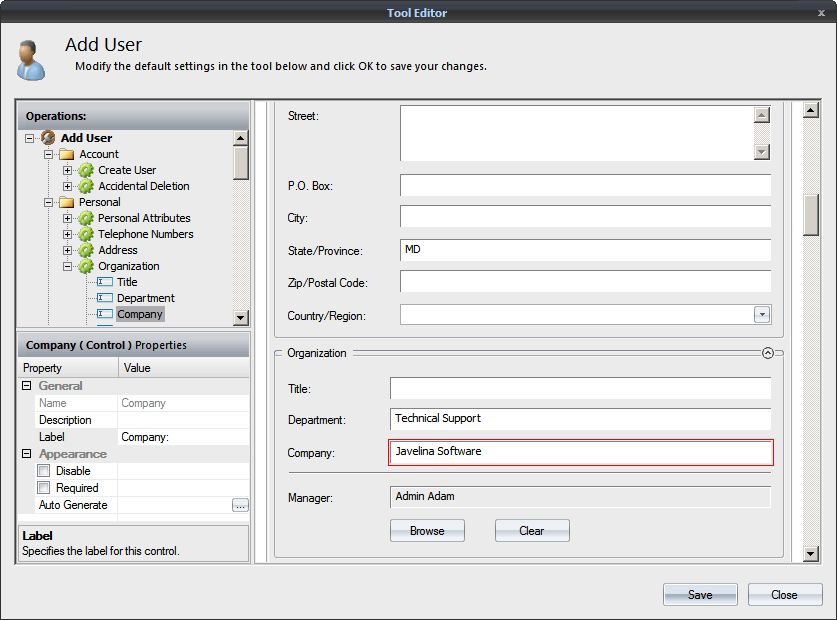Screen dimensions: 837x620
Task: Open the Country/Region dropdown
Action: (x=762, y=314)
